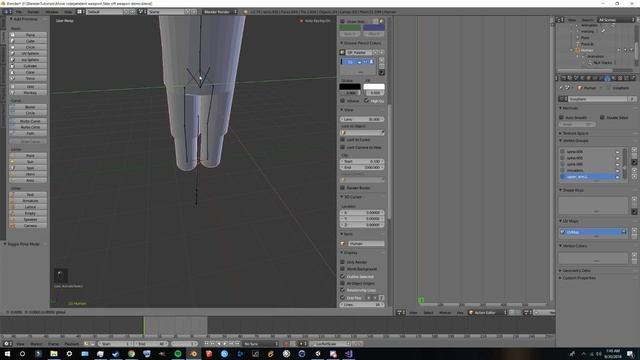
Task: Open the Object Data (mesh) properties tab
Action: click(607, 78)
